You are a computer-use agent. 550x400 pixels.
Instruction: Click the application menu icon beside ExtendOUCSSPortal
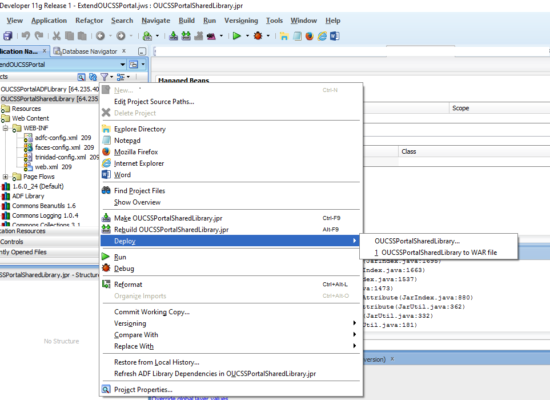coord(134,65)
